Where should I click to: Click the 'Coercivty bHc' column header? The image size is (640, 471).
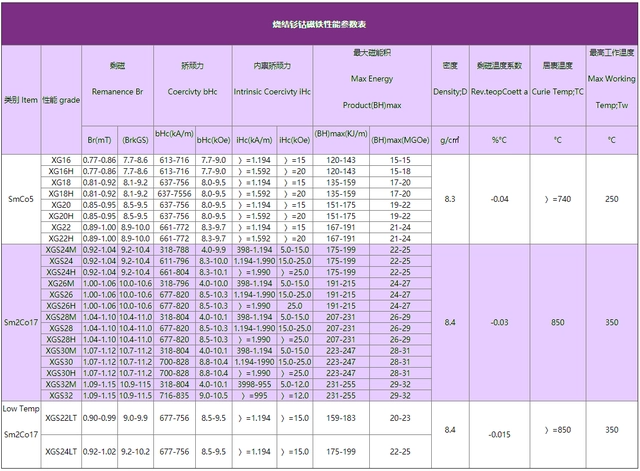click(x=195, y=90)
